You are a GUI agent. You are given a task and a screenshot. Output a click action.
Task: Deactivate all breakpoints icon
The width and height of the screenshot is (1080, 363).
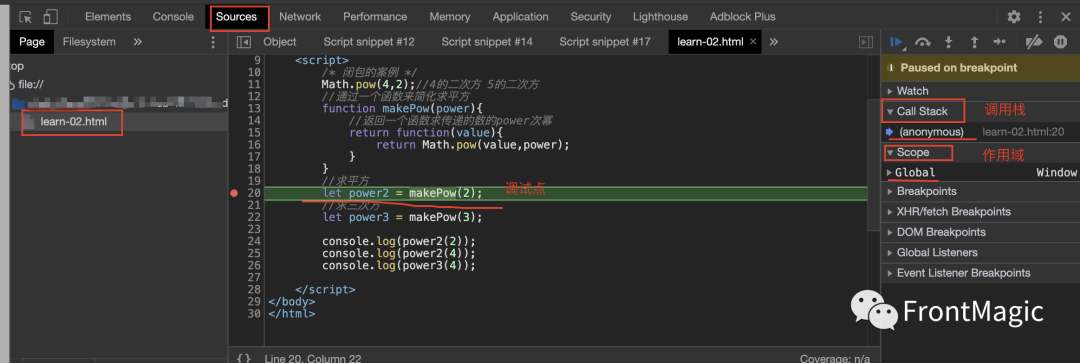(1033, 42)
